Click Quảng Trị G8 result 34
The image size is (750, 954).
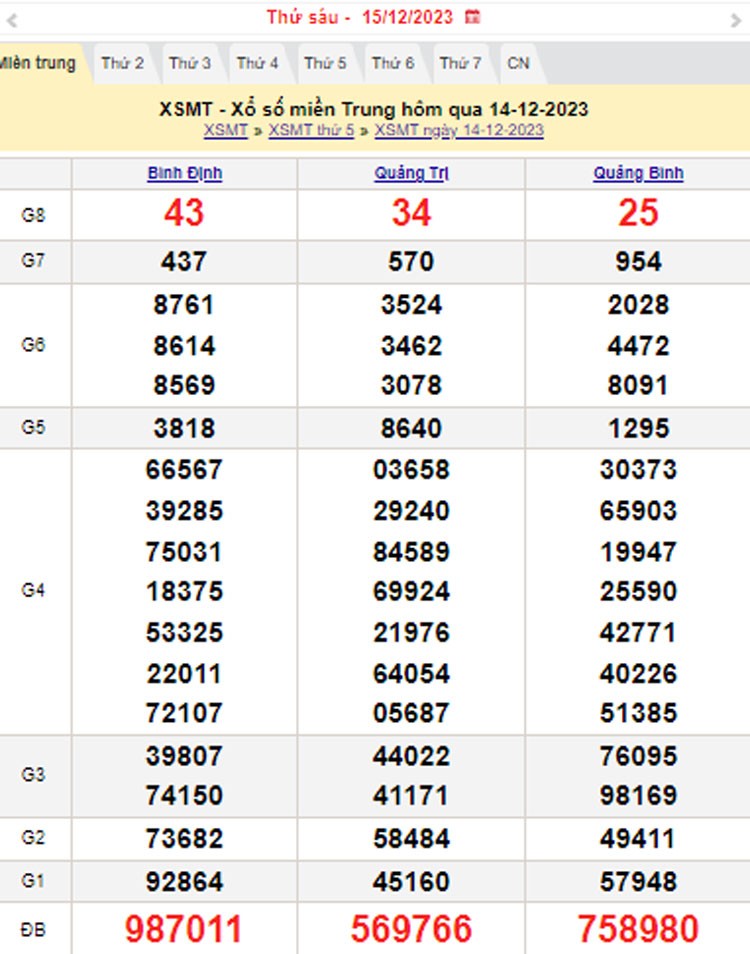[411, 212]
